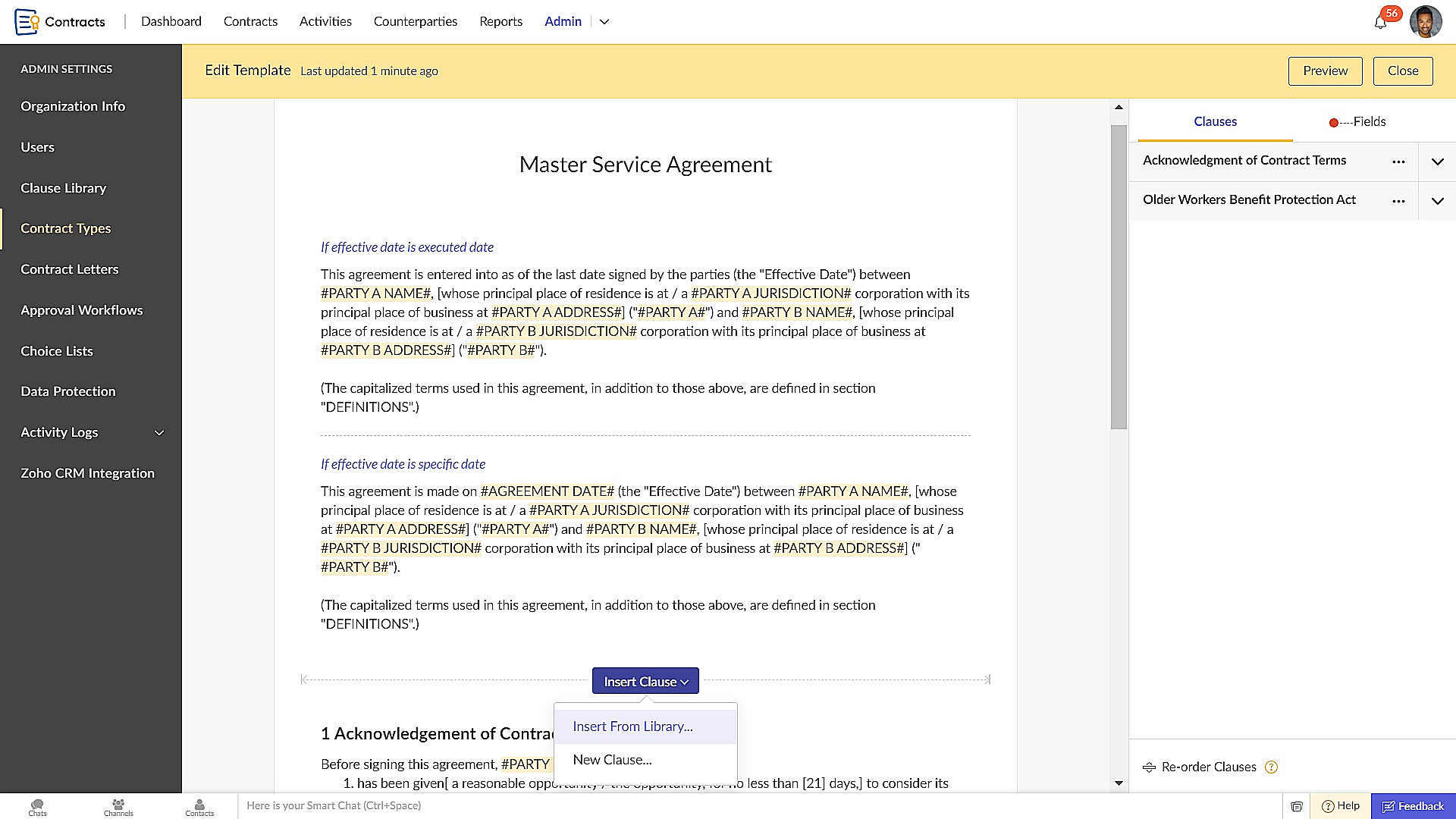The width and height of the screenshot is (1456, 819).
Task: Open Contacts from the bottom bar
Action: [x=199, y=806]
